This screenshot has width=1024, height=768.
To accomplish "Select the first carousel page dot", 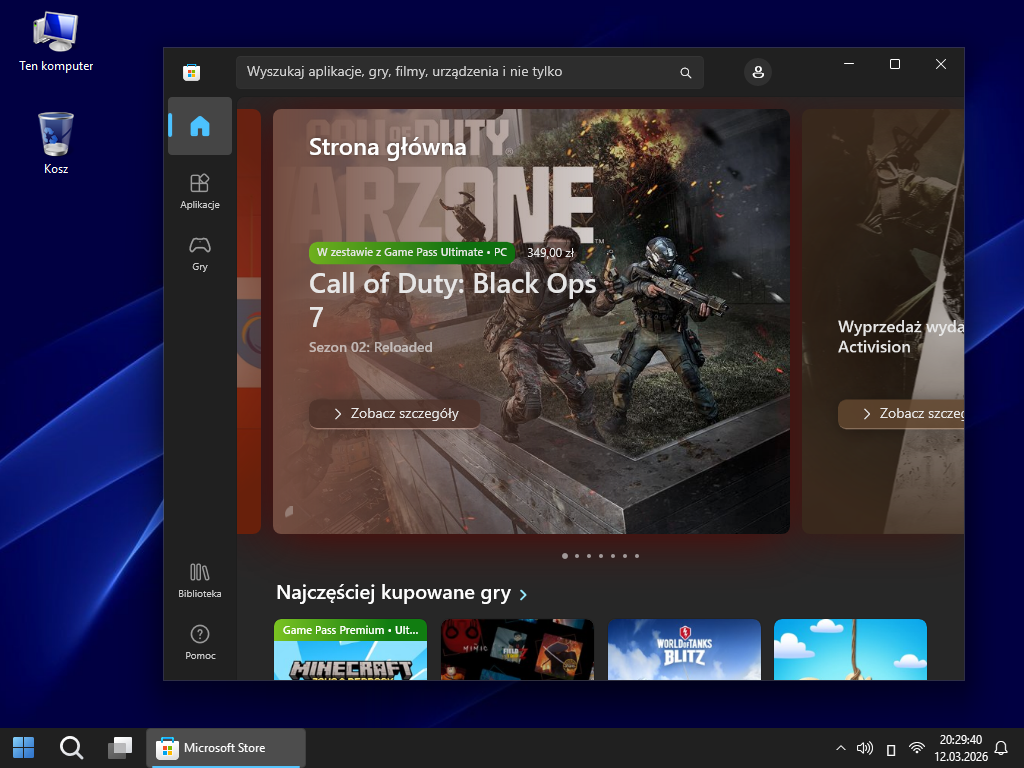I will 564,556.
